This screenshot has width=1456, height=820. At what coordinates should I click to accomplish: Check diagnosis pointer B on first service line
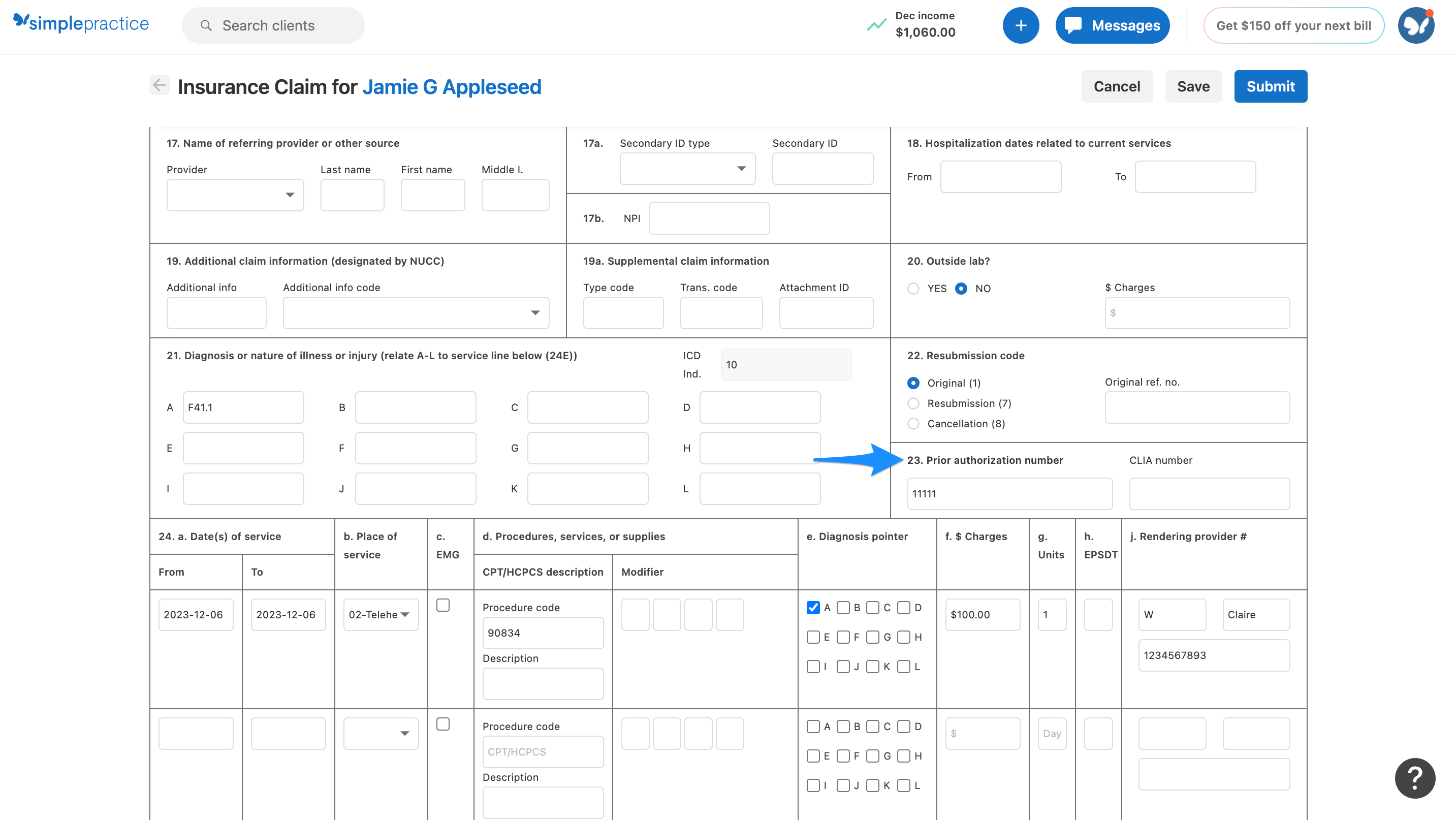pos(843,608)
